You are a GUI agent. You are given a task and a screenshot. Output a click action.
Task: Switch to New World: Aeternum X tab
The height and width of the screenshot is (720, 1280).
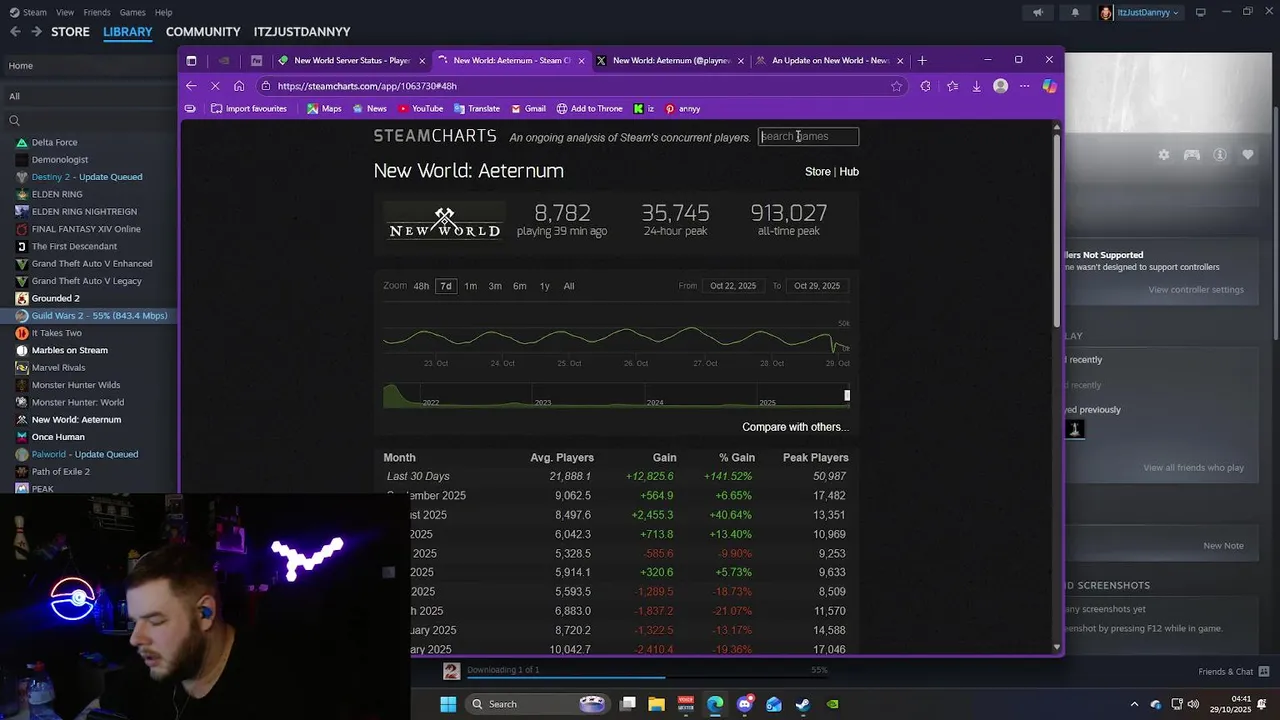tap(670, 60)
